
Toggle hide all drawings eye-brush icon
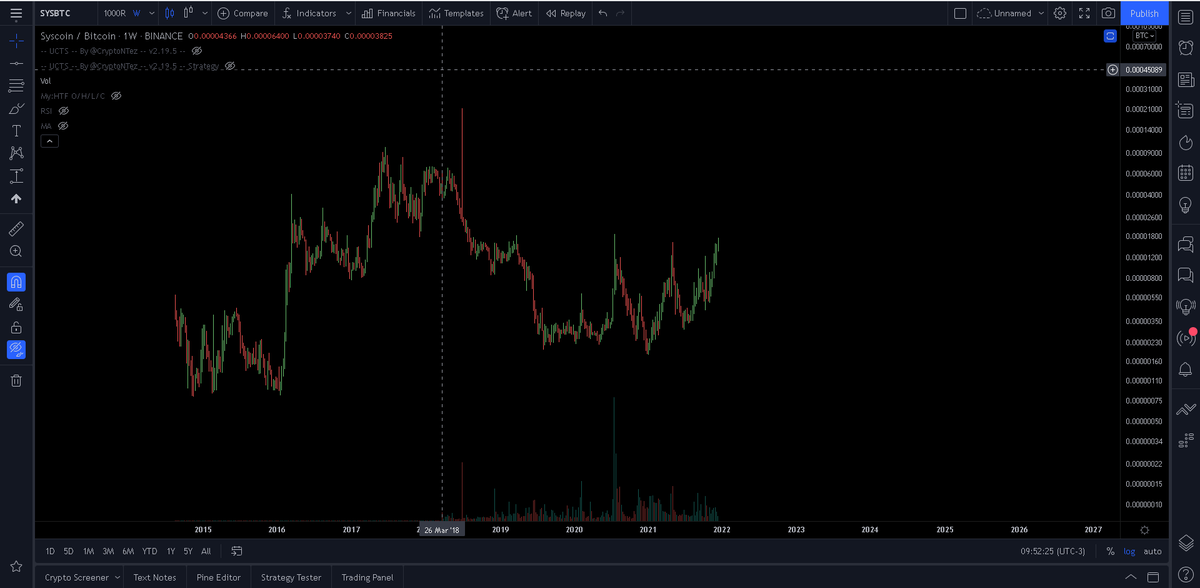16,349
